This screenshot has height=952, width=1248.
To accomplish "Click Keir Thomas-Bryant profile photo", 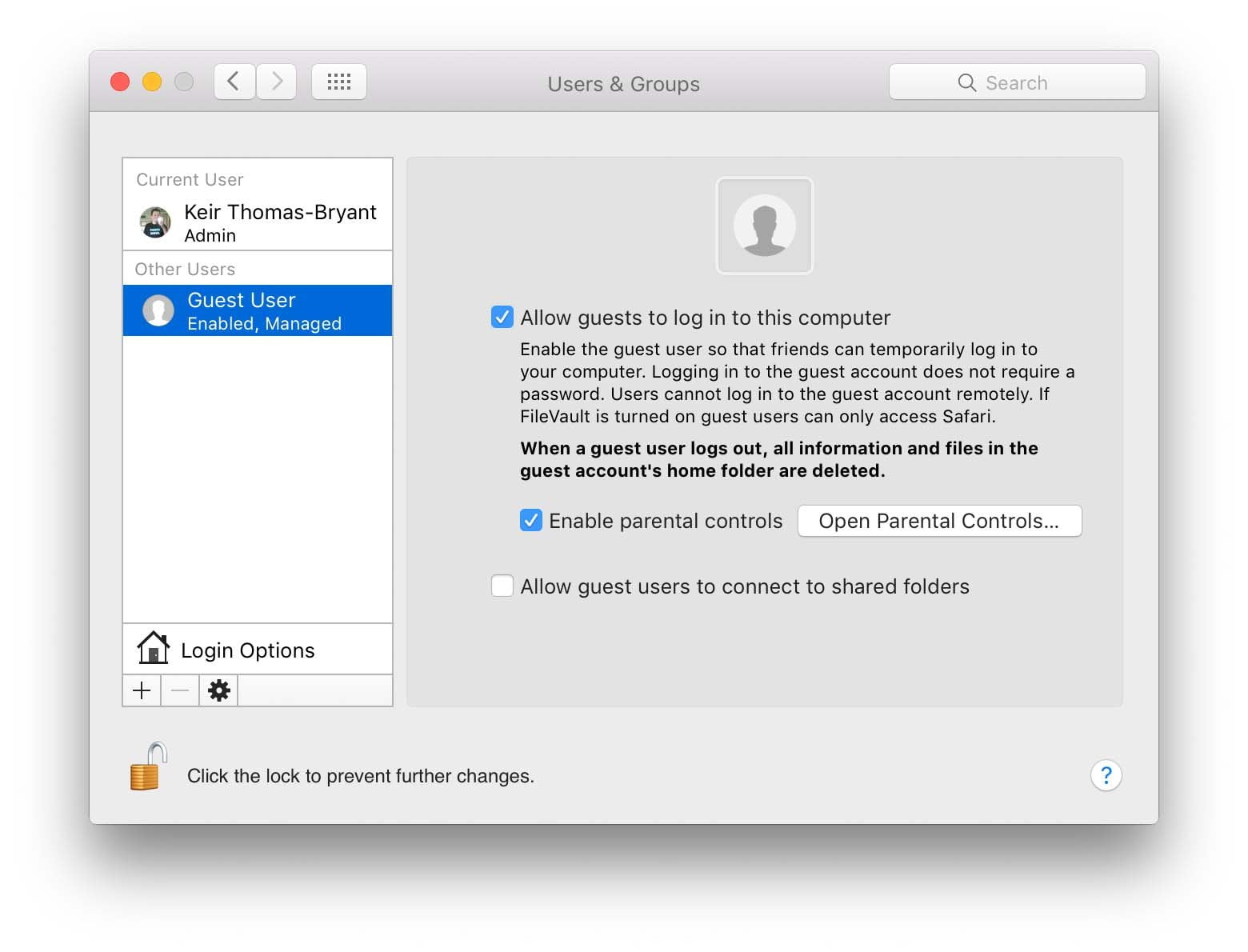I will coord(154,222).
